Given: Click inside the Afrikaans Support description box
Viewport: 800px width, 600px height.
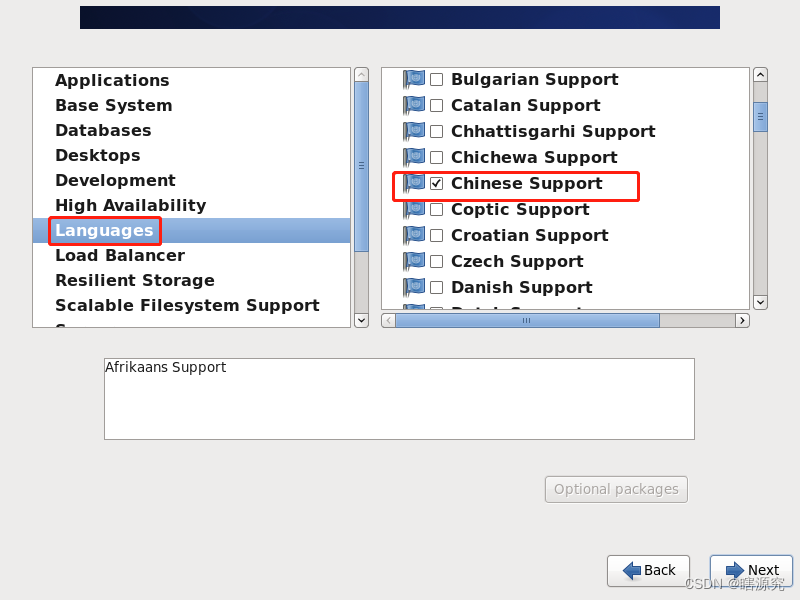Looking at the screenshot, I should (x=398, y=398).
